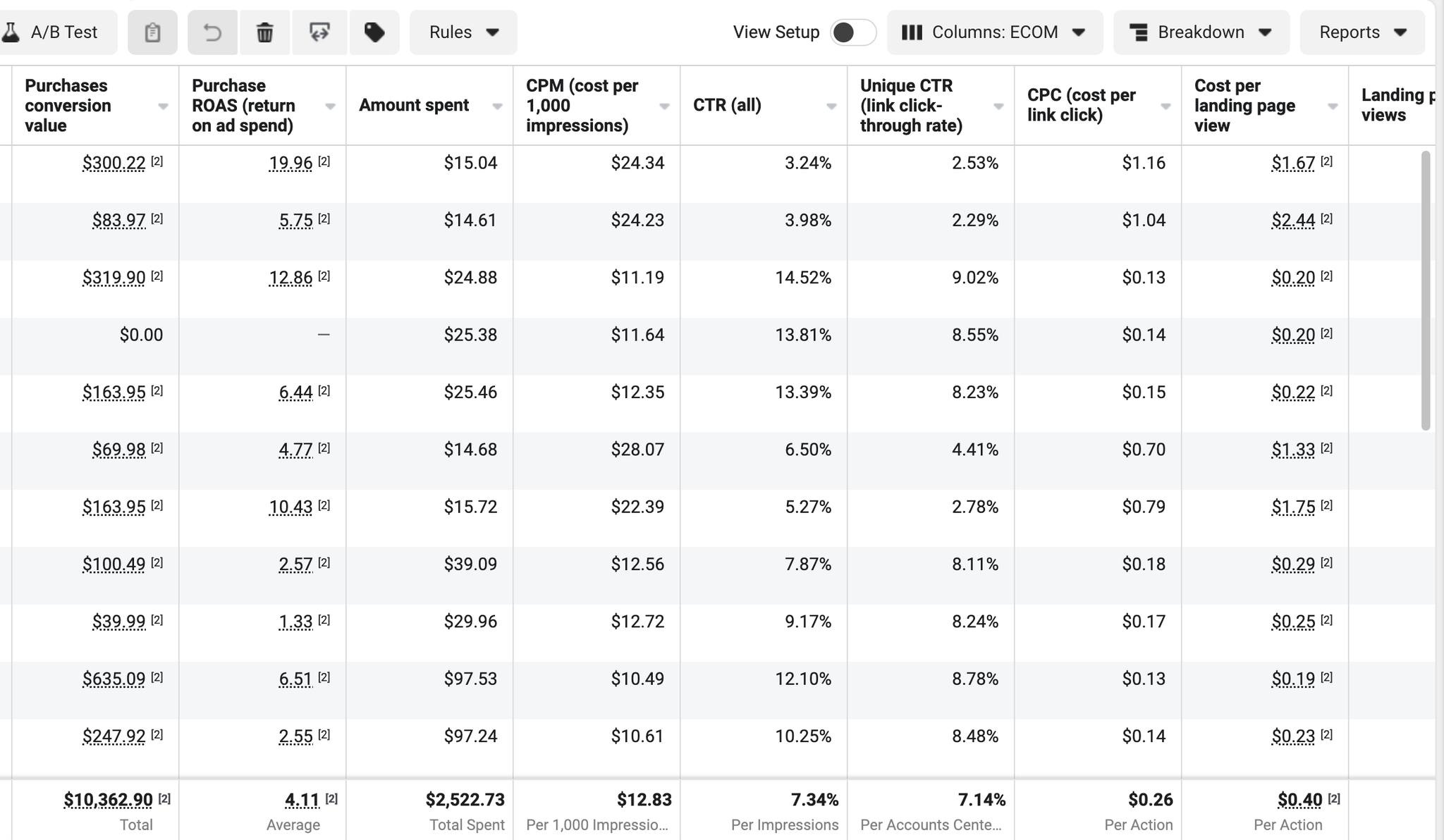The height and width of the screenshot is (840, 1444).
Task: Open Amount spent column sort menu
Action: (497, 106)
